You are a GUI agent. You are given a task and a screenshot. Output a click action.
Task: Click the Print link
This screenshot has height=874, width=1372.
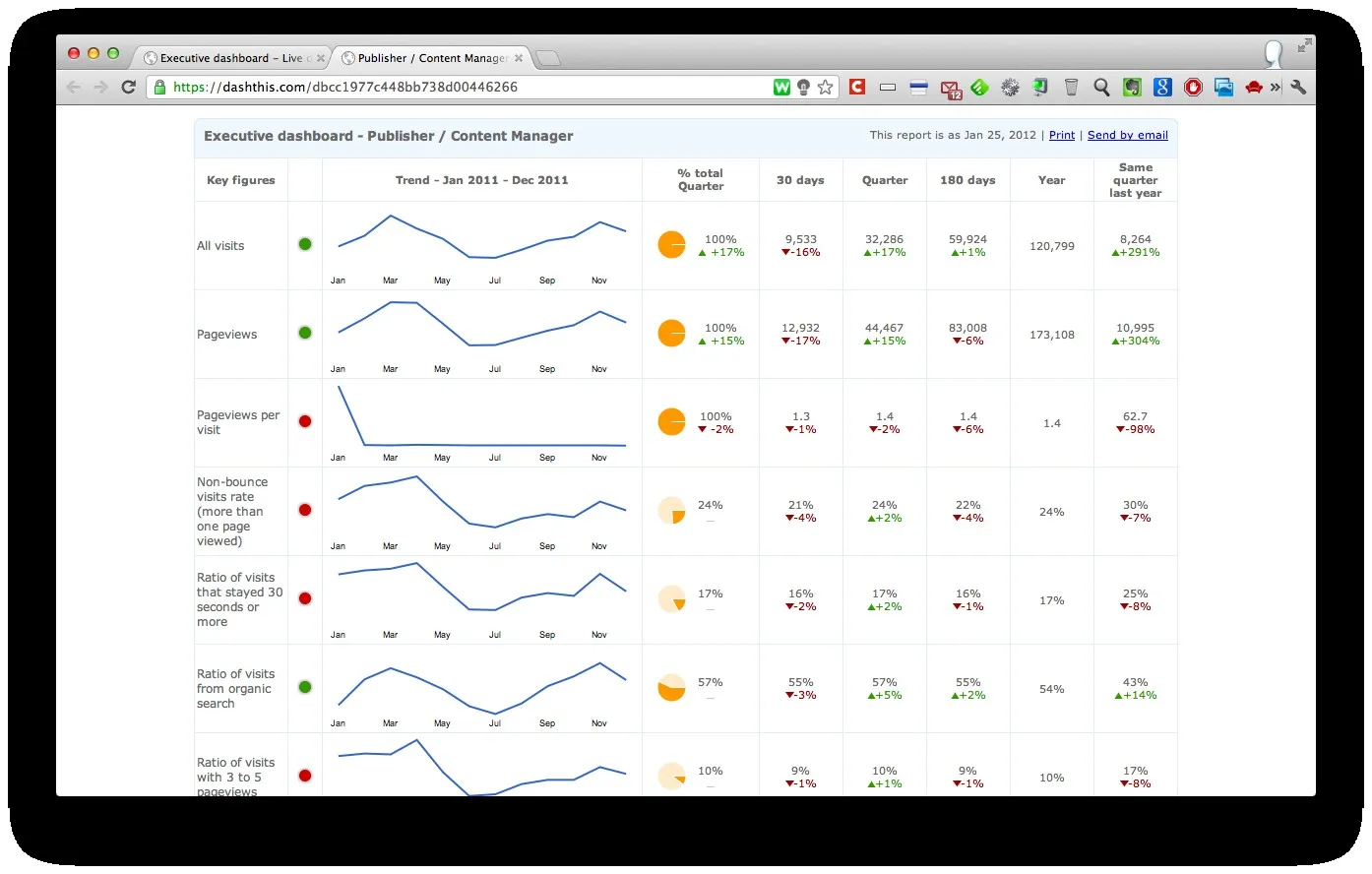(1062, 135)
